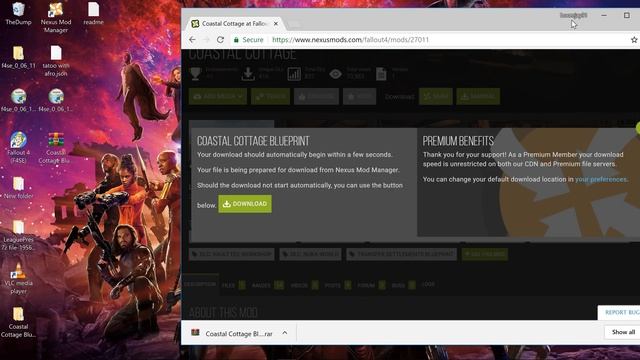Click the dimmed Endorse button
This screenshot has height=360, width=640.
coord(316,96)
